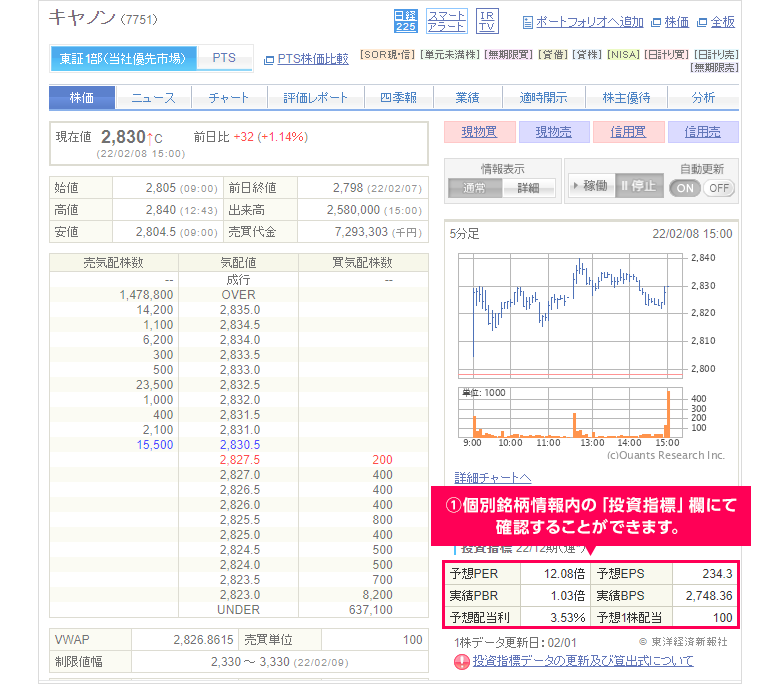This screenshot has height=684, width=780.
Task: Click the 信用売 order button
Action: [x=703, y=132]
